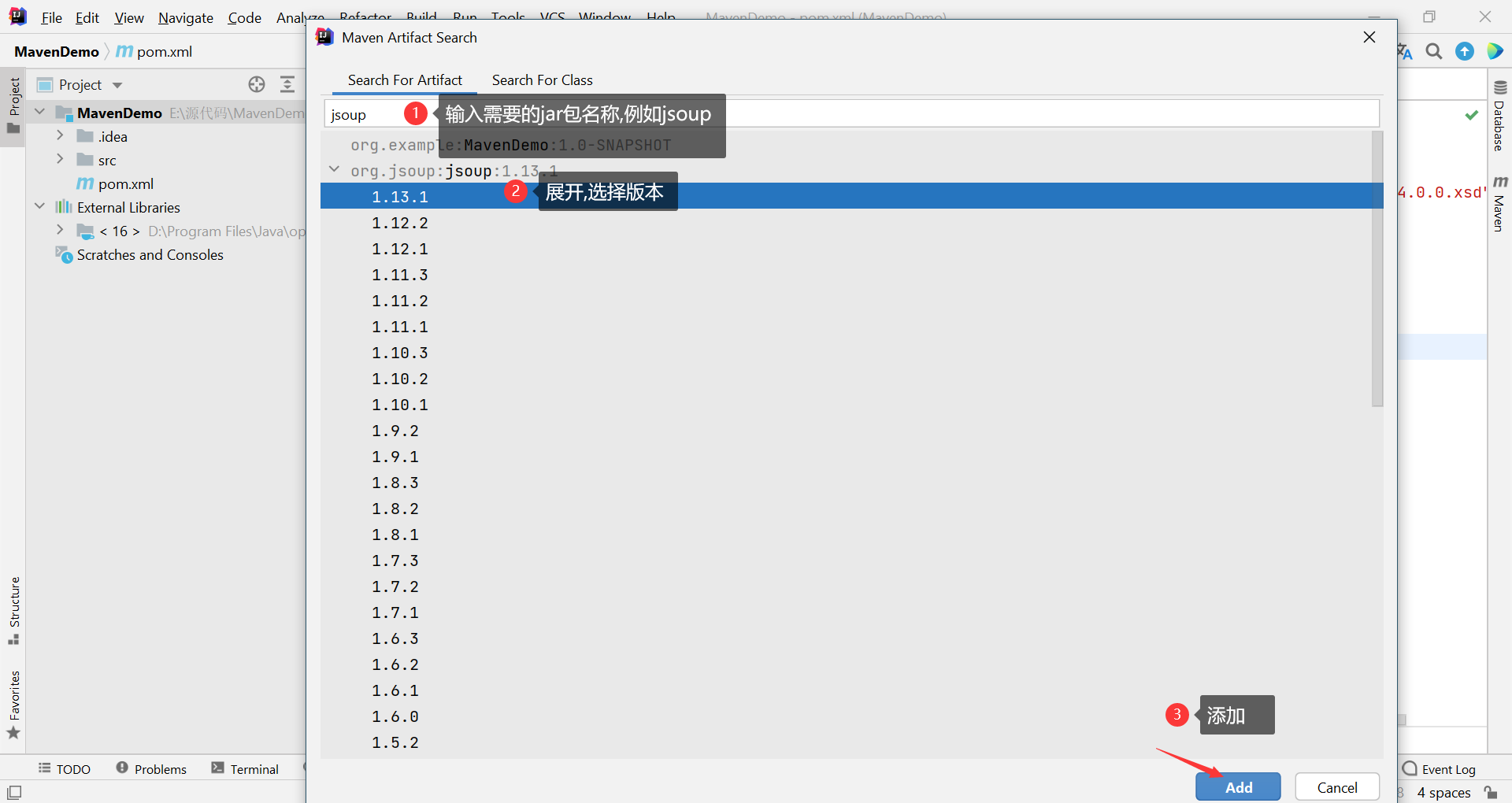This screenshot has width=1512, height=803.
Task: Click the colorful plugin icon at top right
Action: click(1495, 52)
